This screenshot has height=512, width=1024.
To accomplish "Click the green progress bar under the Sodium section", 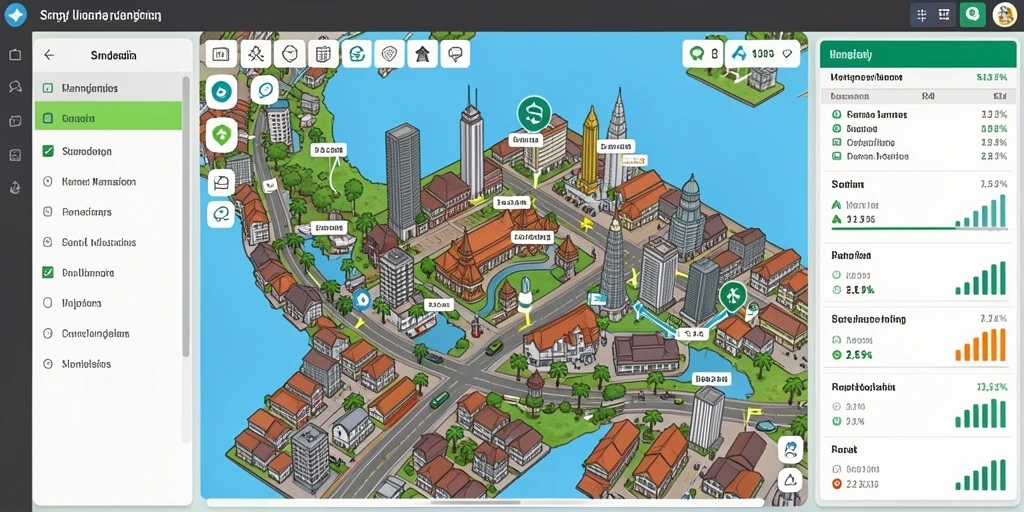I will [918, 229].
